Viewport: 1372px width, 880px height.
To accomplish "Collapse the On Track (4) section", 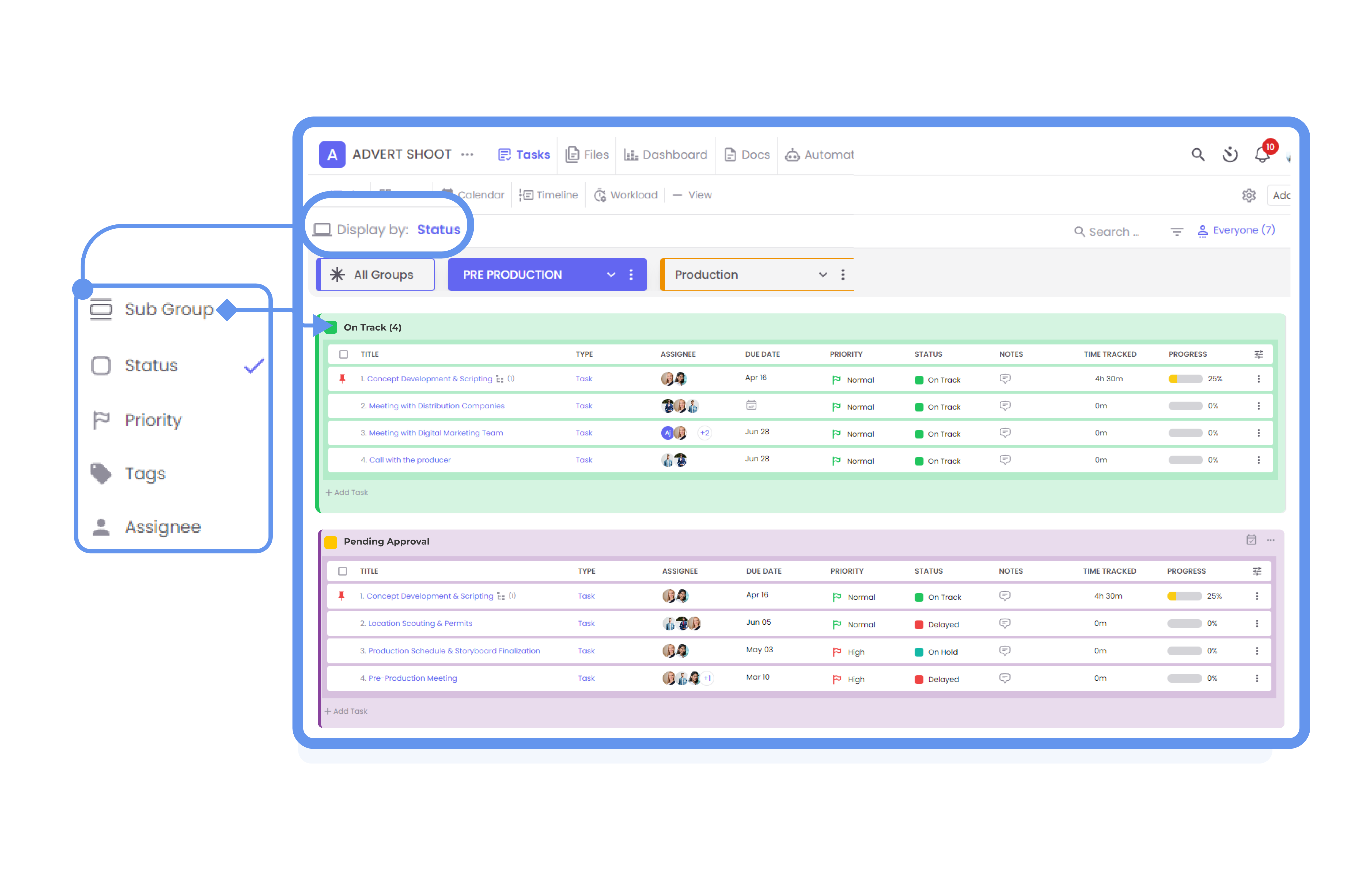I will coord(372,328).
